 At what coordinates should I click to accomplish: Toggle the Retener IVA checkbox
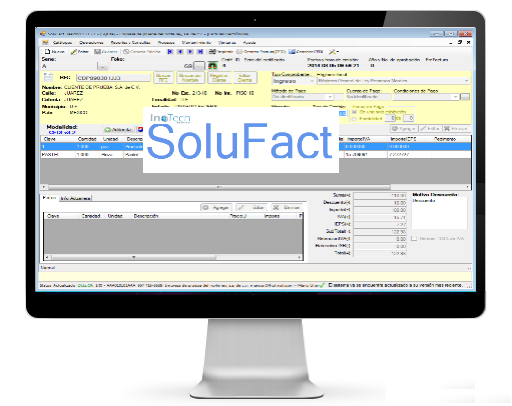[x=414, y=238]
